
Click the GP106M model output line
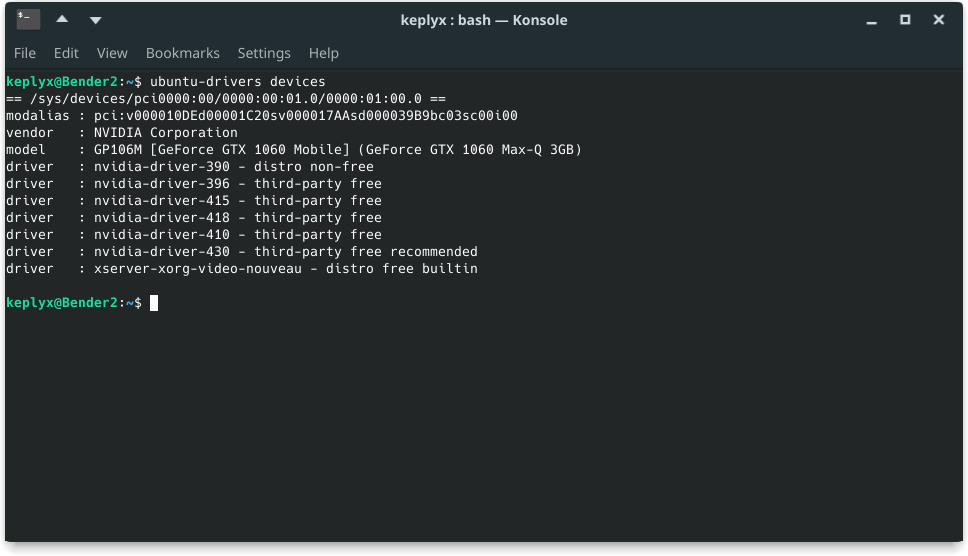click(x=337, y=150)
